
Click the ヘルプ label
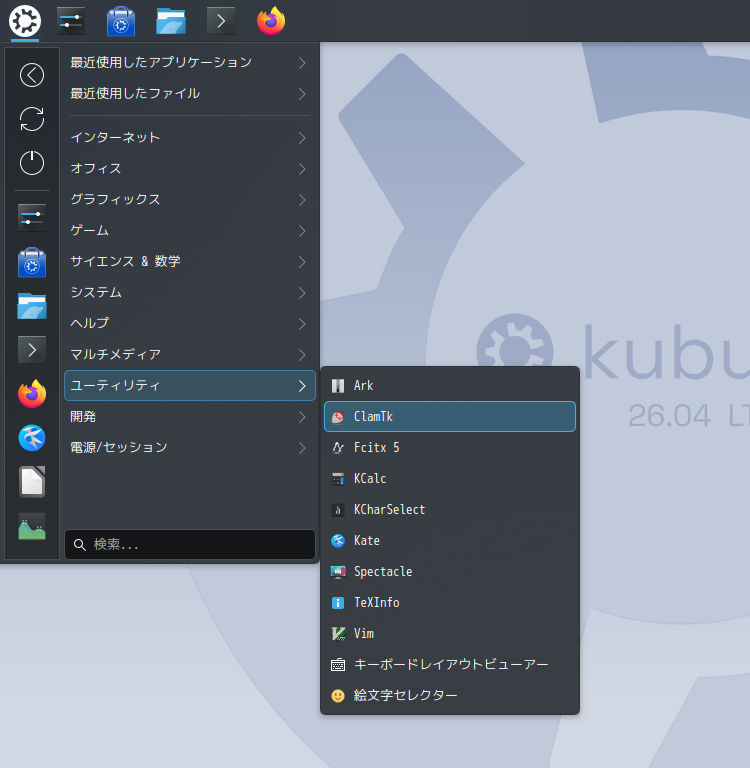90,323
